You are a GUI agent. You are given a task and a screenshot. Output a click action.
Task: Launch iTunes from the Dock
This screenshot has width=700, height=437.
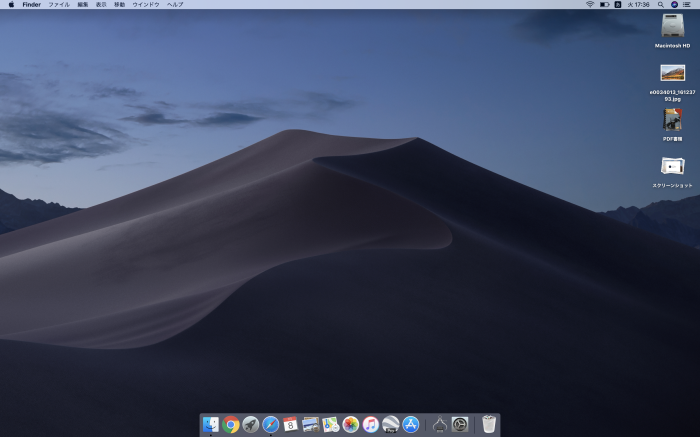pyautogui.click(x=371, y=425)
